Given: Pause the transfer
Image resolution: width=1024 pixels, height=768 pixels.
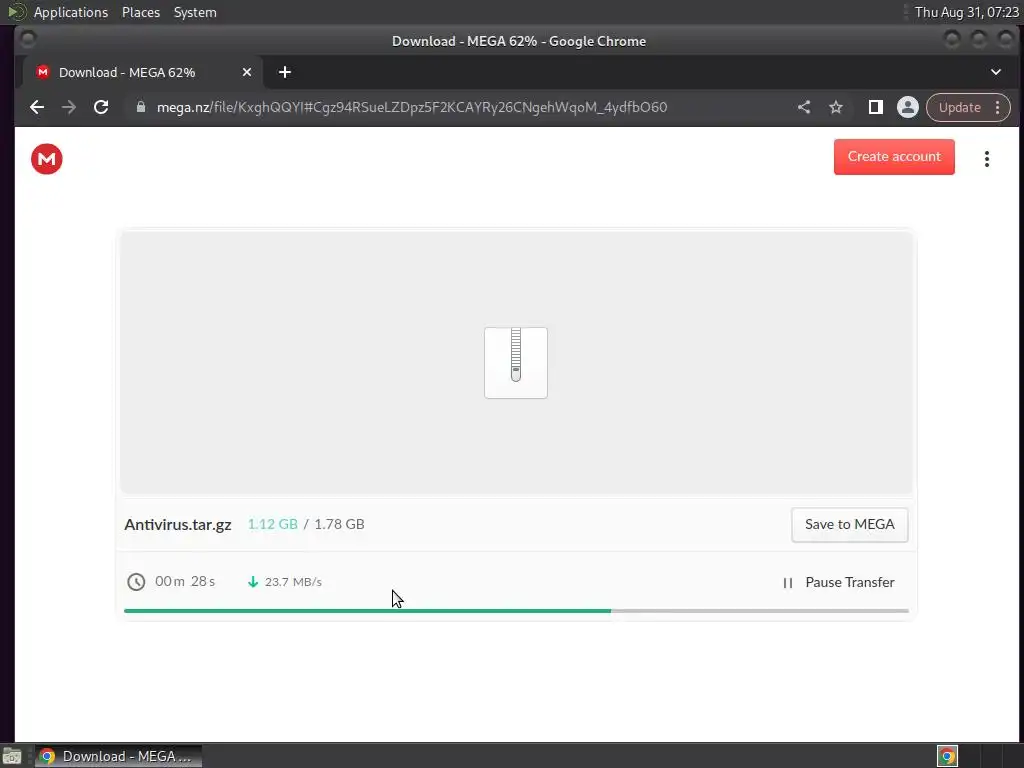Looking at the screenshot, I should coord(839,582).
